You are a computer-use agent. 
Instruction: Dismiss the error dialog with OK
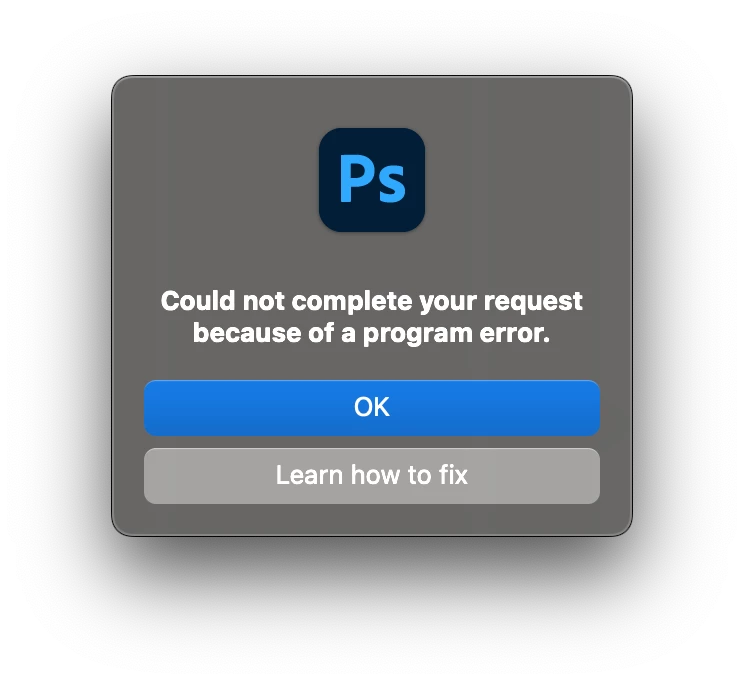(372, 408)
